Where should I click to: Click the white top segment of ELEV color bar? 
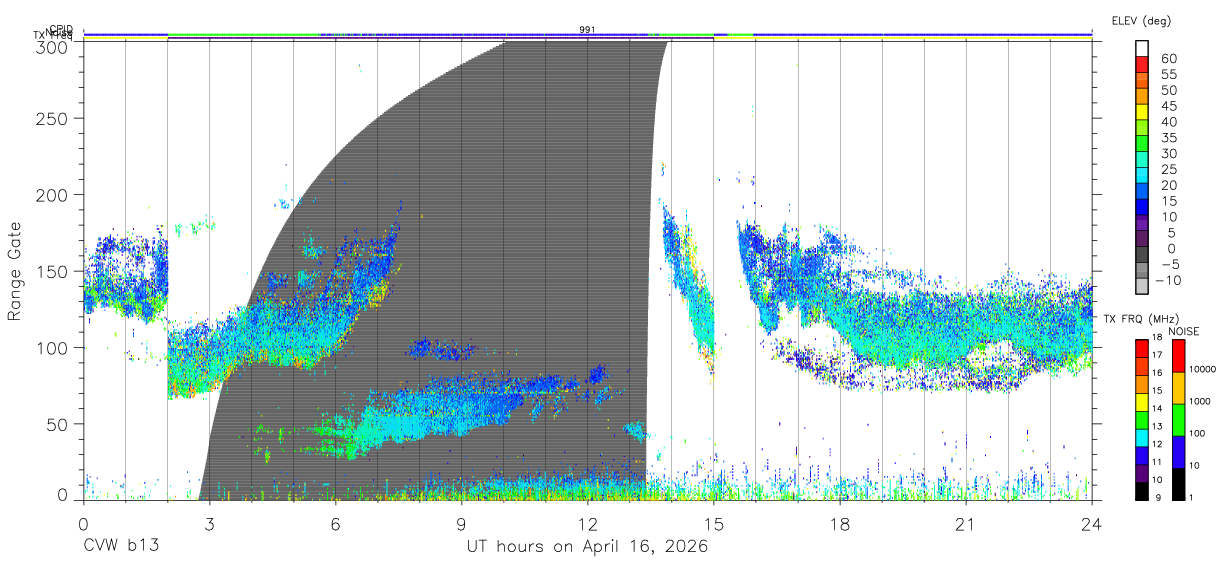(1142, 49)
